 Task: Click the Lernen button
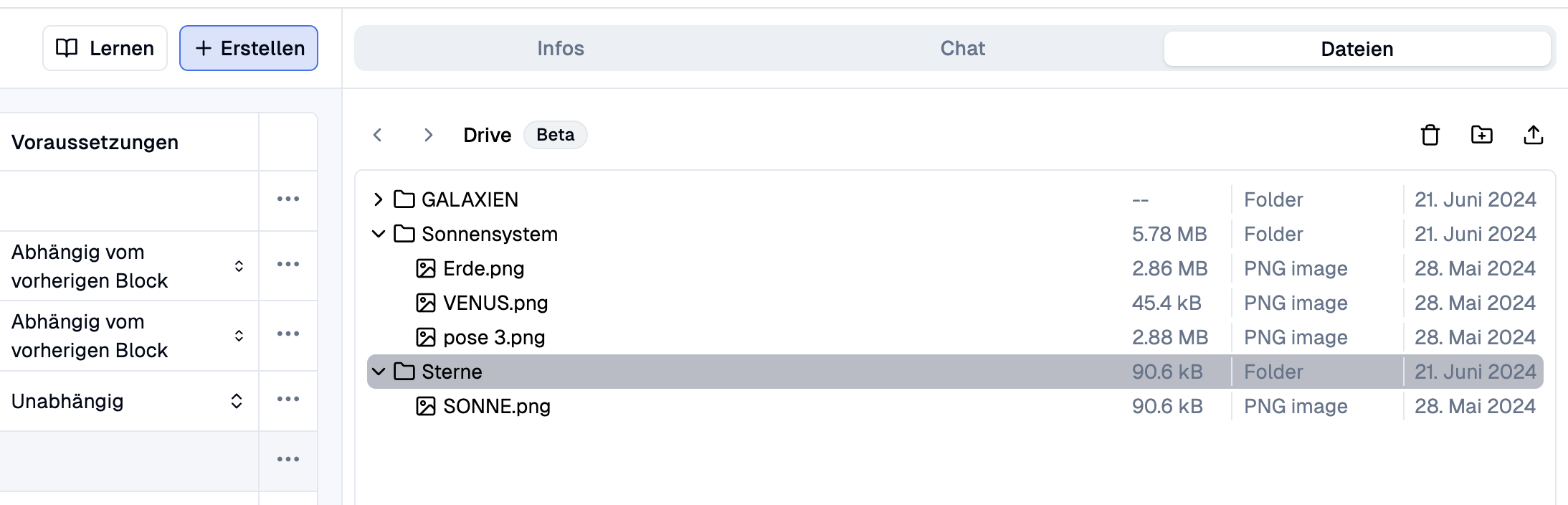point(105,48)
